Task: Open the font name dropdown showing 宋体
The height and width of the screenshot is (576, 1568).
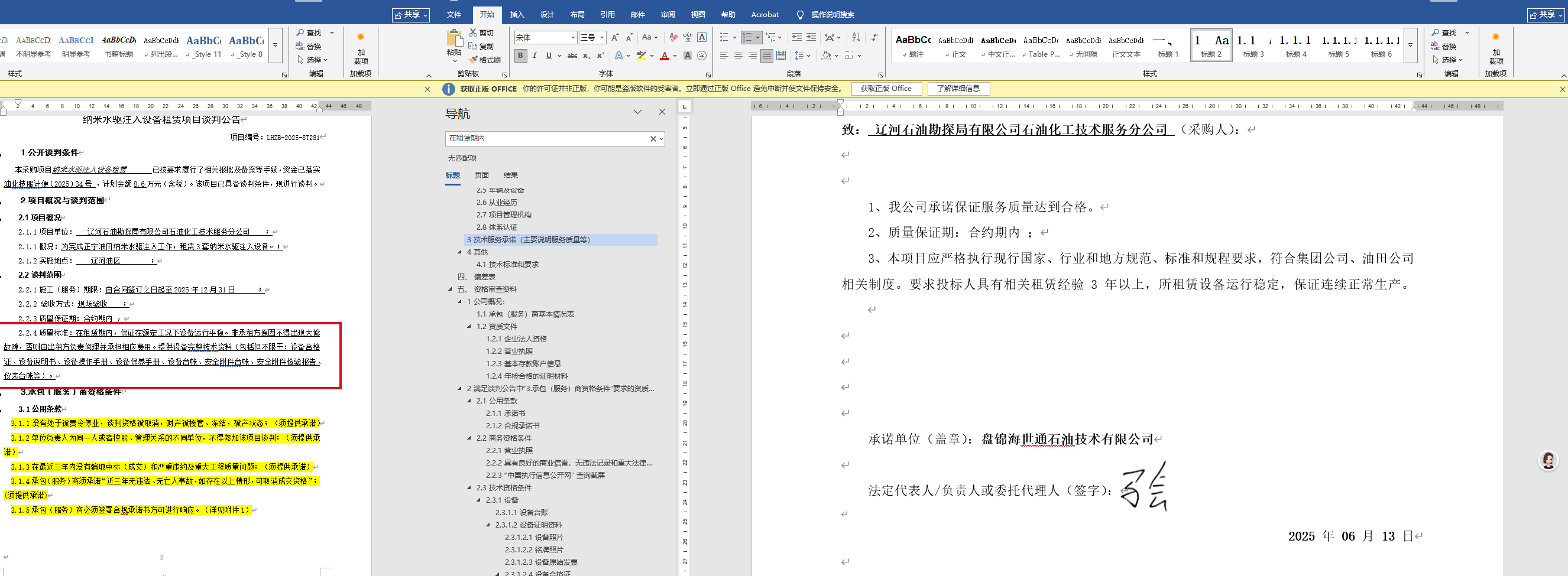Action: (x=573, y=38)
